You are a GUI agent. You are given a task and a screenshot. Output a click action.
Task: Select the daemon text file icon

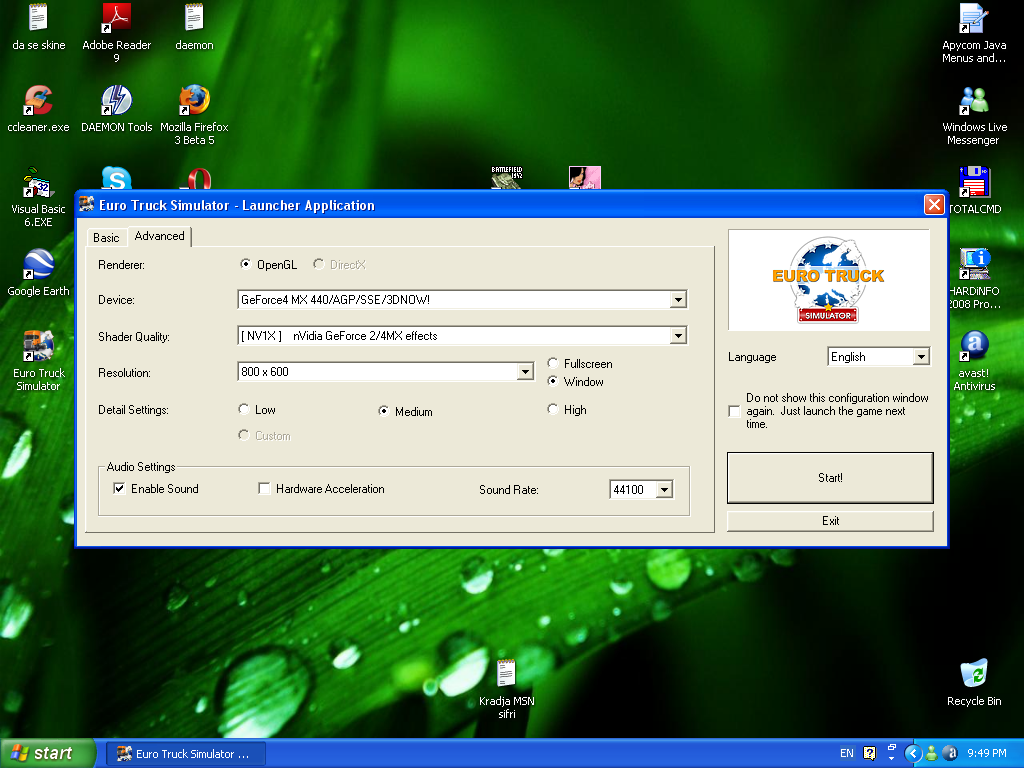pyautogui.click(x=194, y=27)
